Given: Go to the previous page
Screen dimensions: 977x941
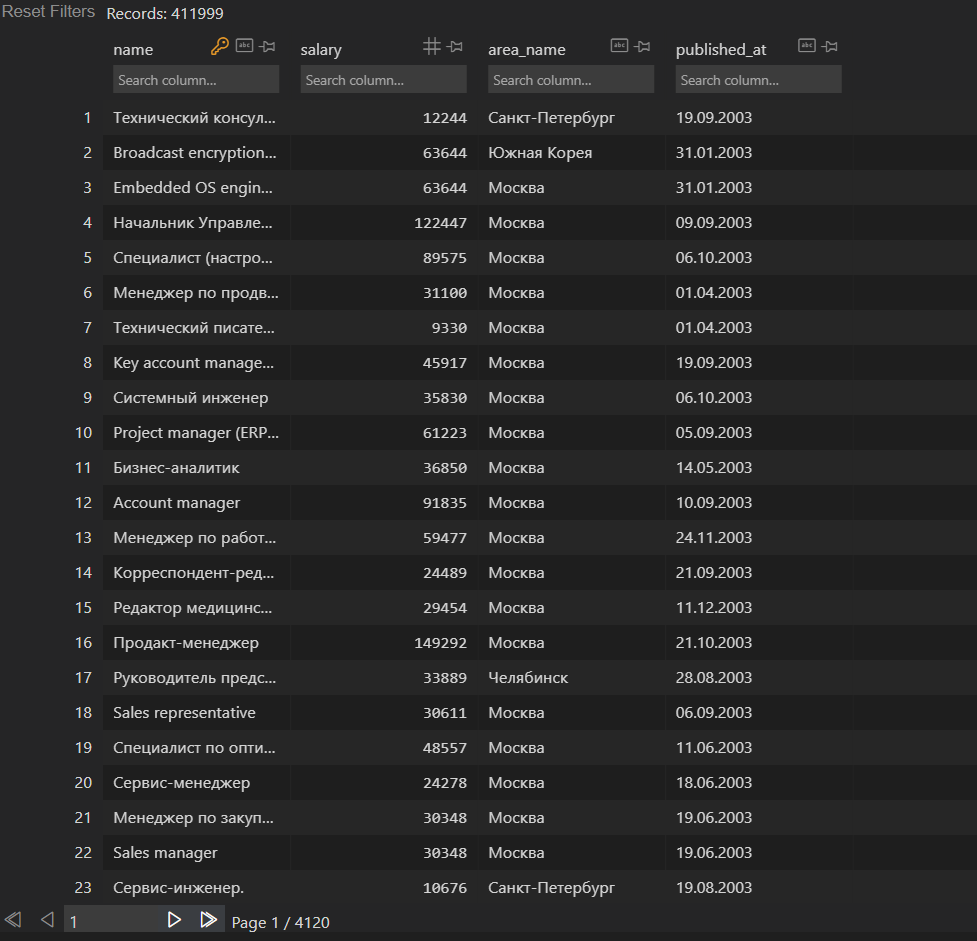Looking at the screenshot, I should (47, 920).
